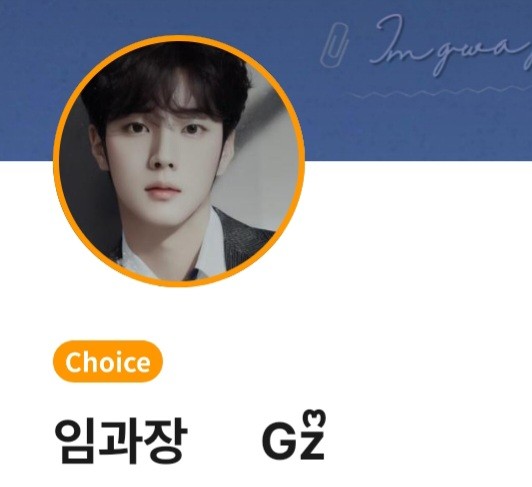Tap the 장 character of the name

[166, 441]
